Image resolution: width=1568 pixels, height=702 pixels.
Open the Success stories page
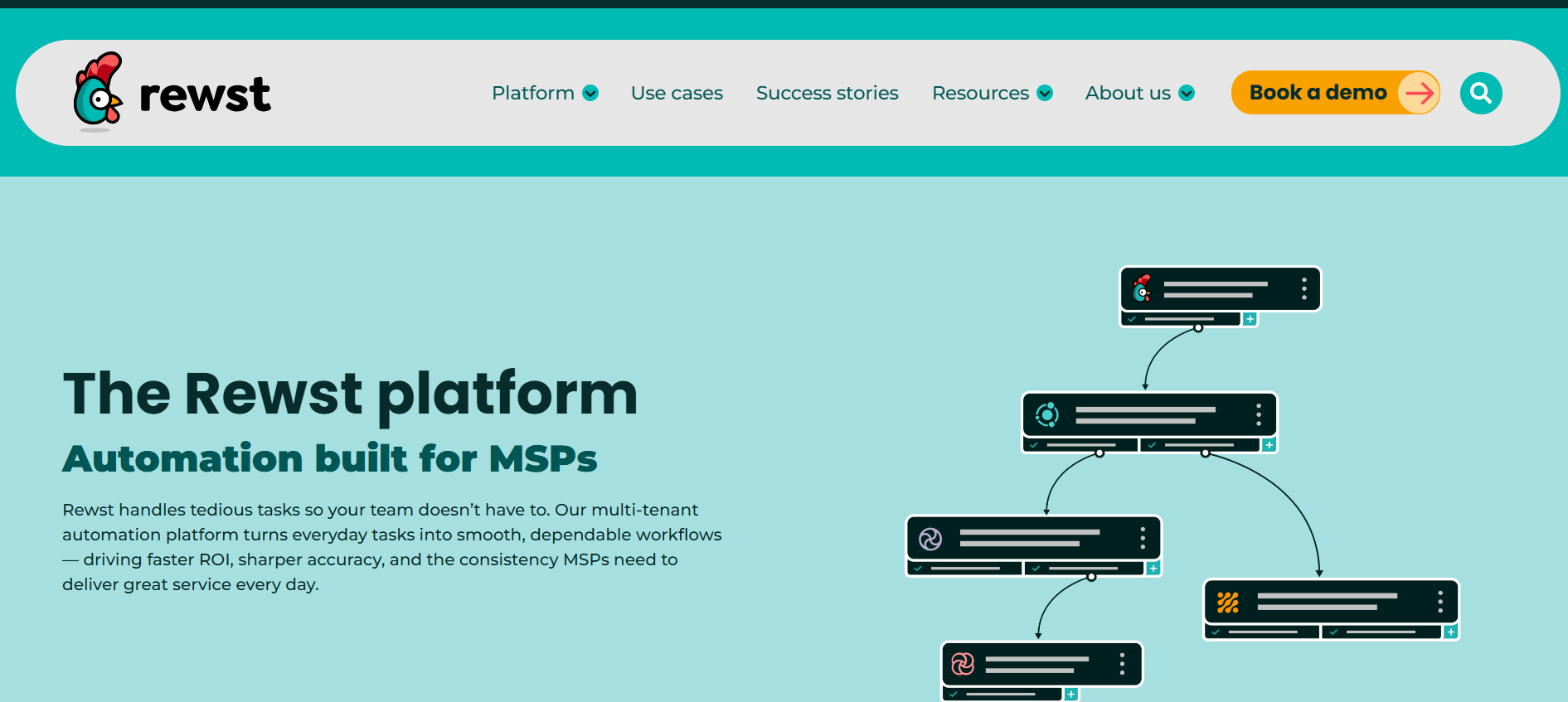pyautogui.click(x=827, y=93)
